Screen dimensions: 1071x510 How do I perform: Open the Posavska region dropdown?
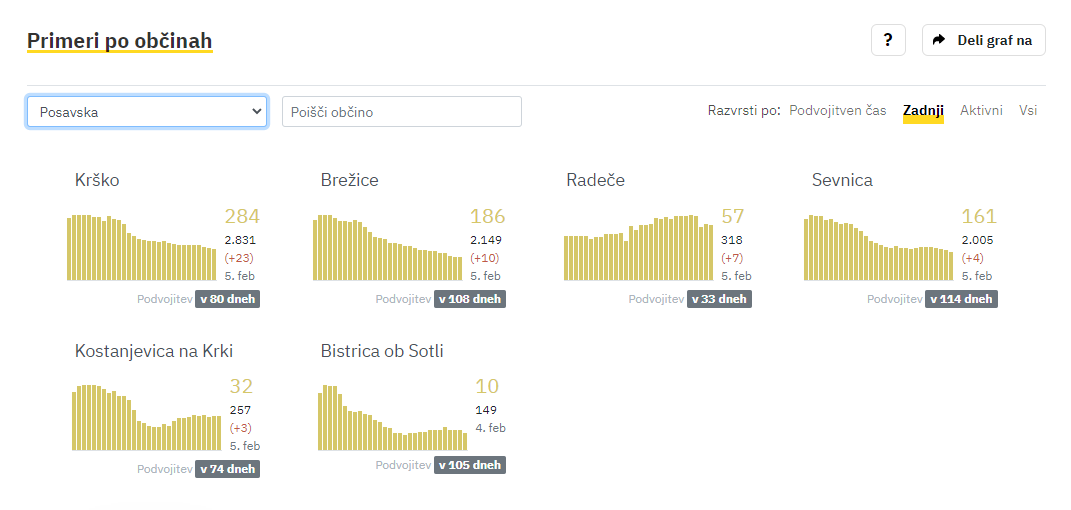pos(147,111)
